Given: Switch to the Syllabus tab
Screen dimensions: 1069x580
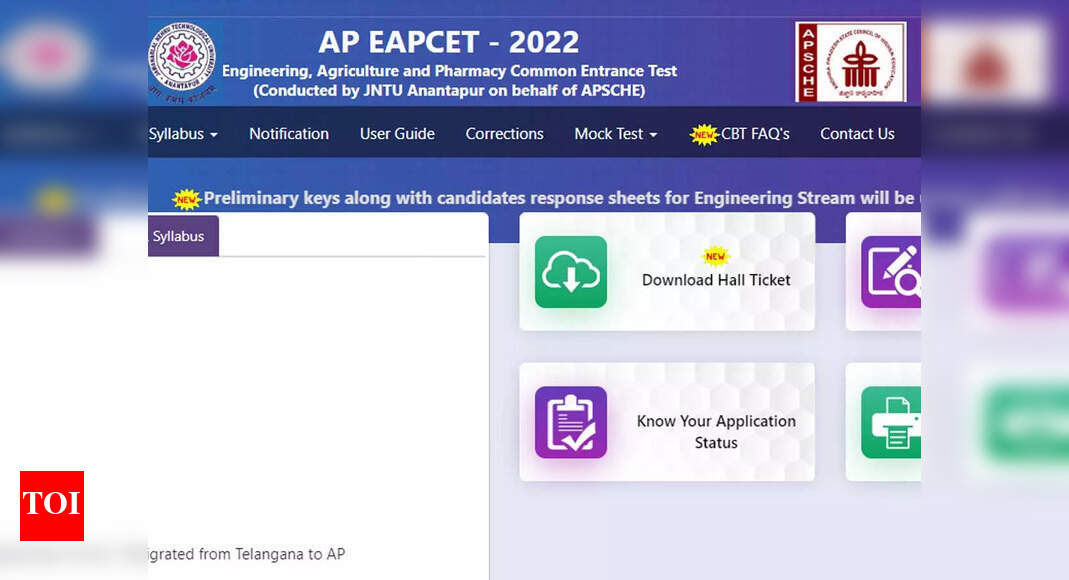Looking at the screenshot, I should pos(182,236).
